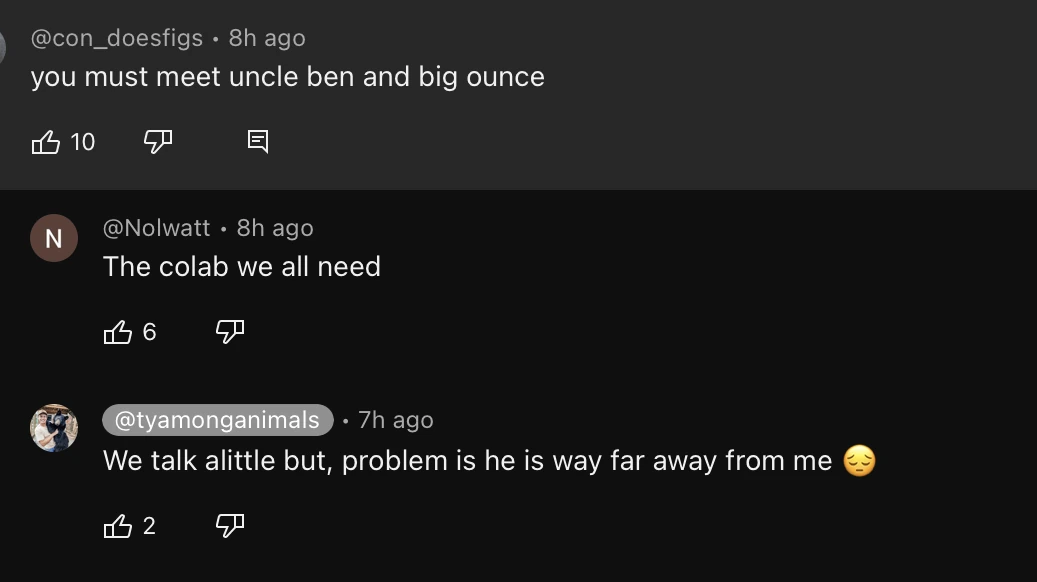This screenshot has width=1037, height=582.
Task: Like the tyamonganimals reply
Action: pos(118,526)
